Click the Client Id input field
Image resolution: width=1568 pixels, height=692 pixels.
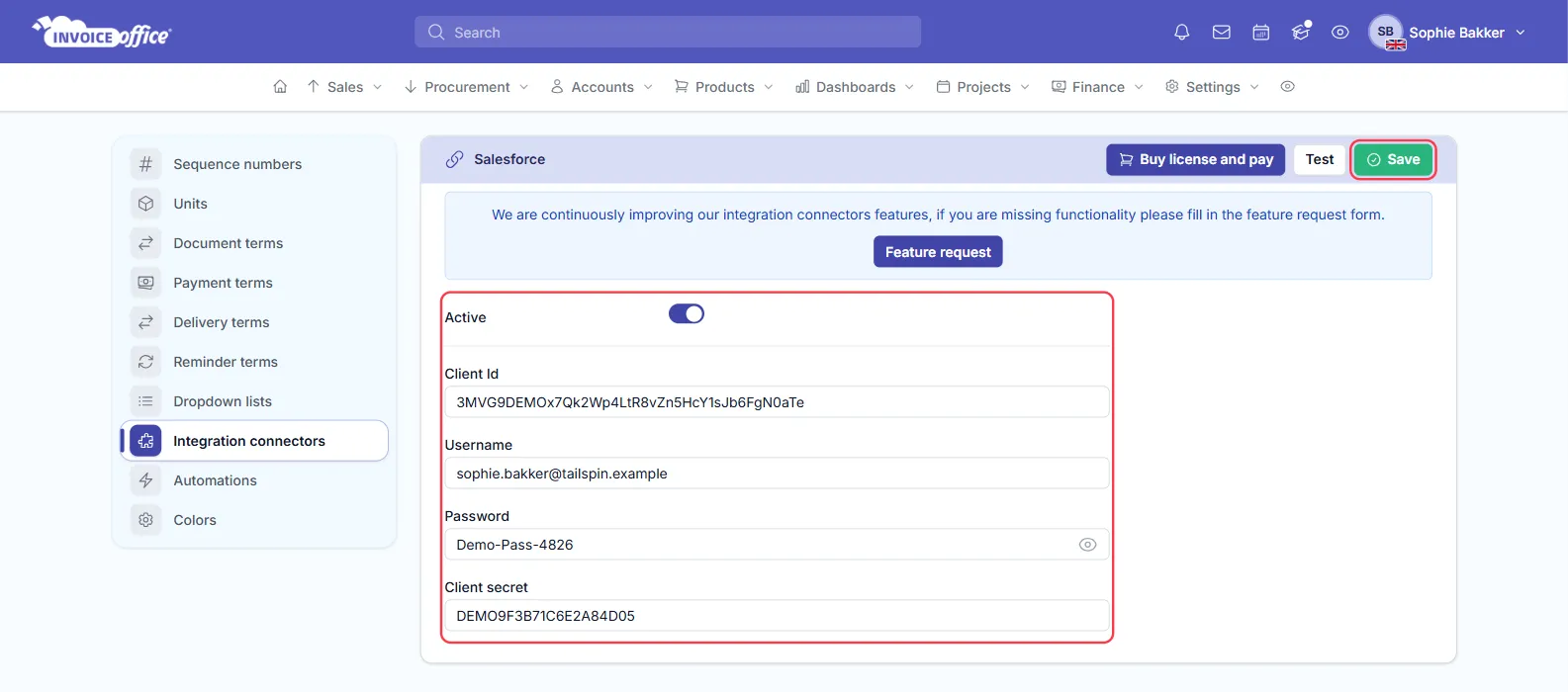(777, 402)
